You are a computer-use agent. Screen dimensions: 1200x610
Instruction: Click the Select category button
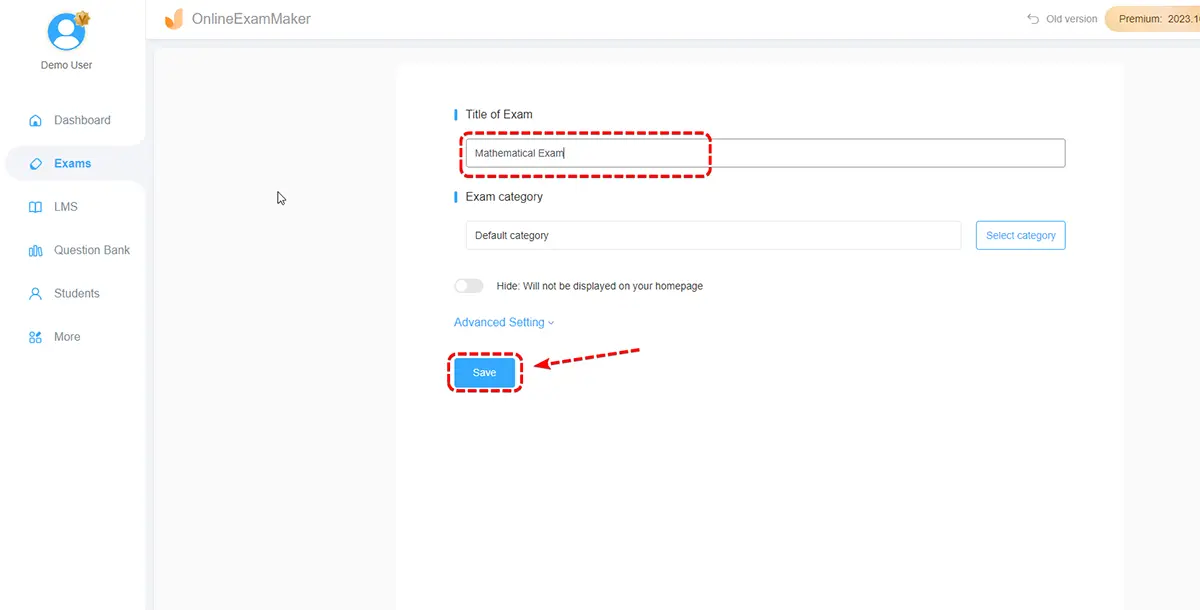coord(1020,236)
